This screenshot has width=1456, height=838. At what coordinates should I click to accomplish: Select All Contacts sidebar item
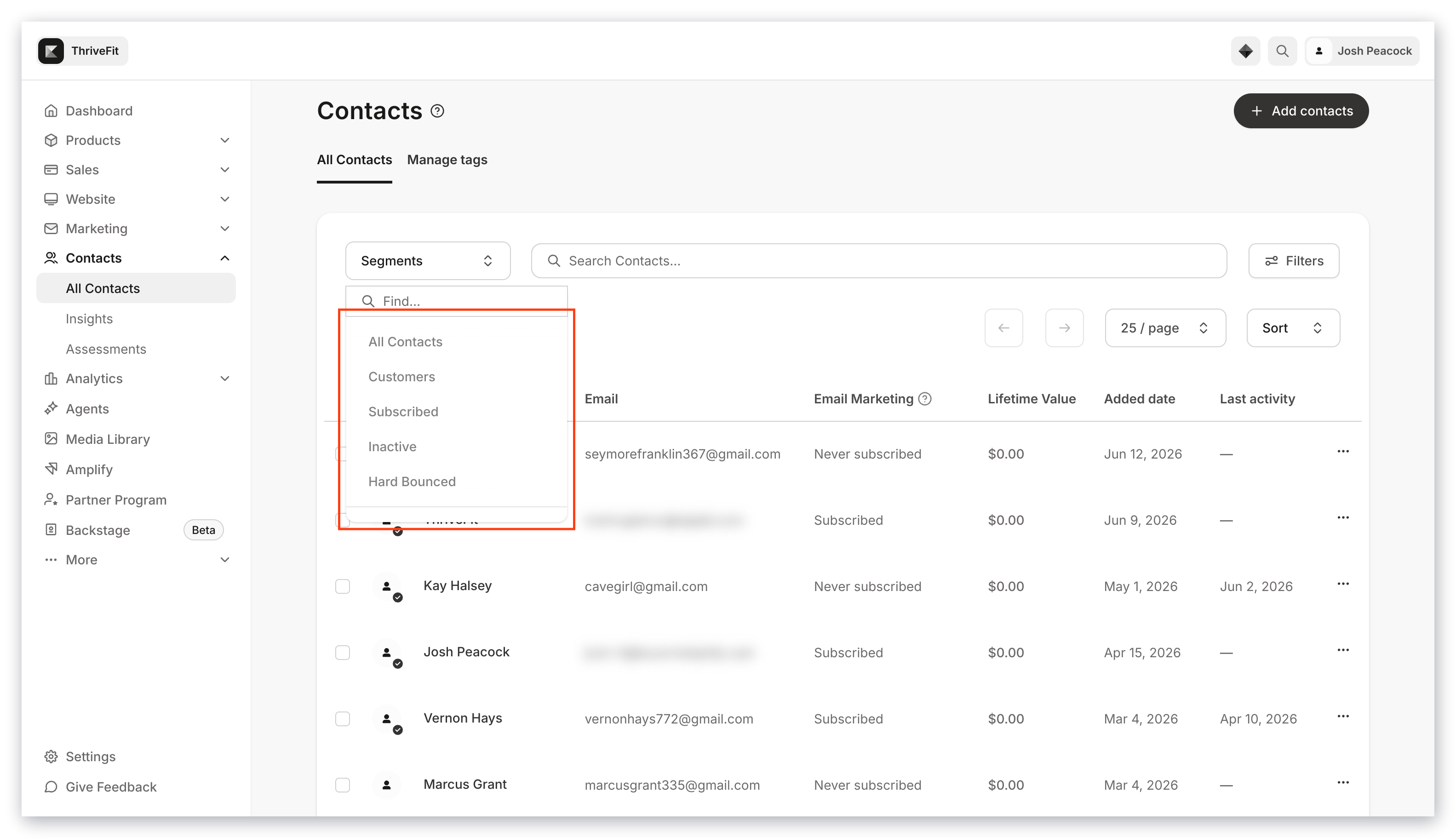tap(137, 288)
